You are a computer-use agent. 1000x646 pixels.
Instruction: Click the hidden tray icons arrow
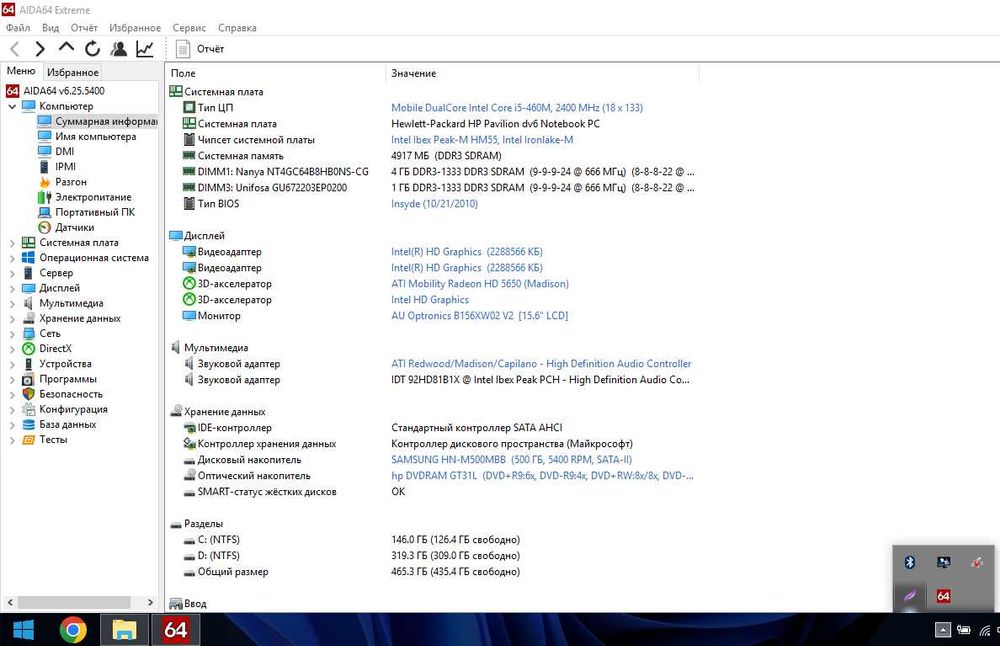pos(943,630)
